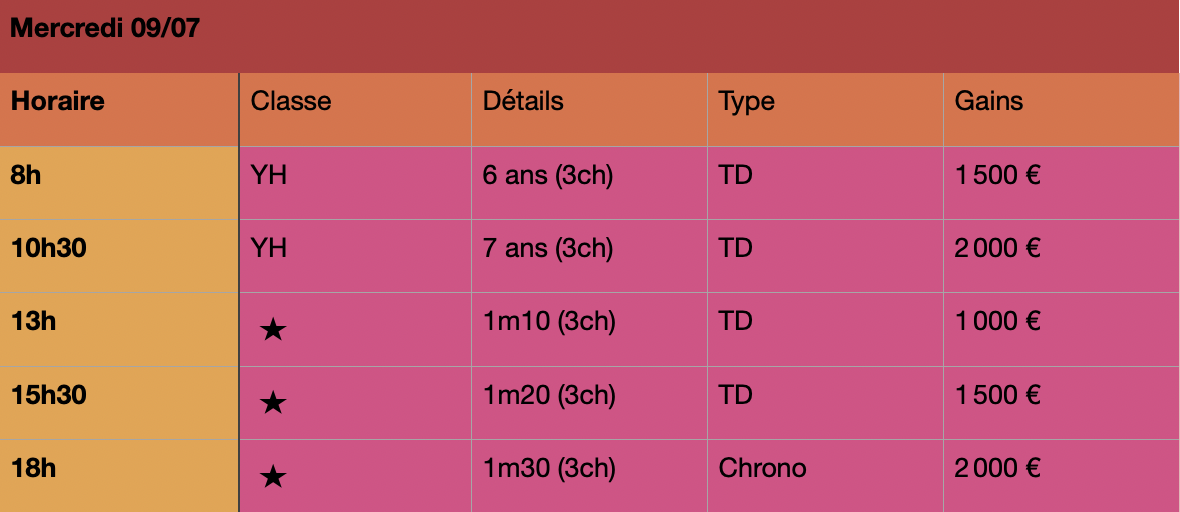The width and height of the screenshot is (1180, 512).
Task: Select the 1 000 € gains cell
Action: coord(1062,330)
